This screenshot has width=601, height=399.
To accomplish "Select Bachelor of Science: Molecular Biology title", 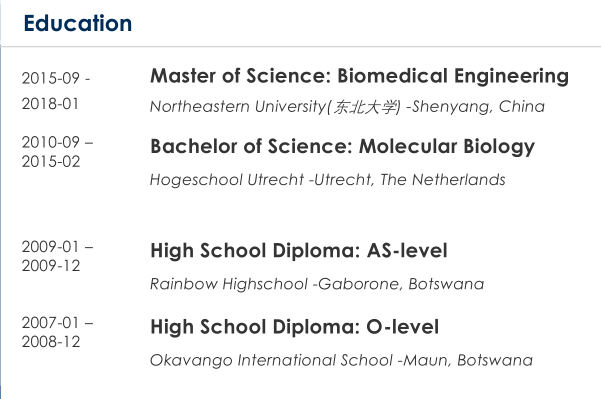I will tap(343, 147).
